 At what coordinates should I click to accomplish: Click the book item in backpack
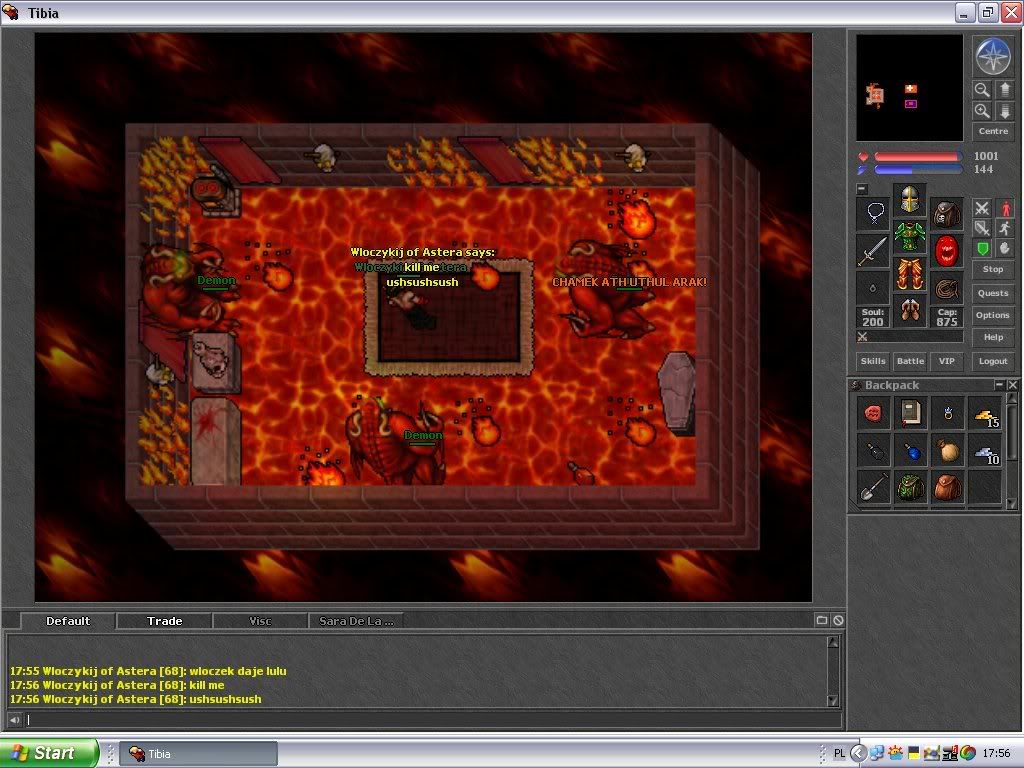910,413
